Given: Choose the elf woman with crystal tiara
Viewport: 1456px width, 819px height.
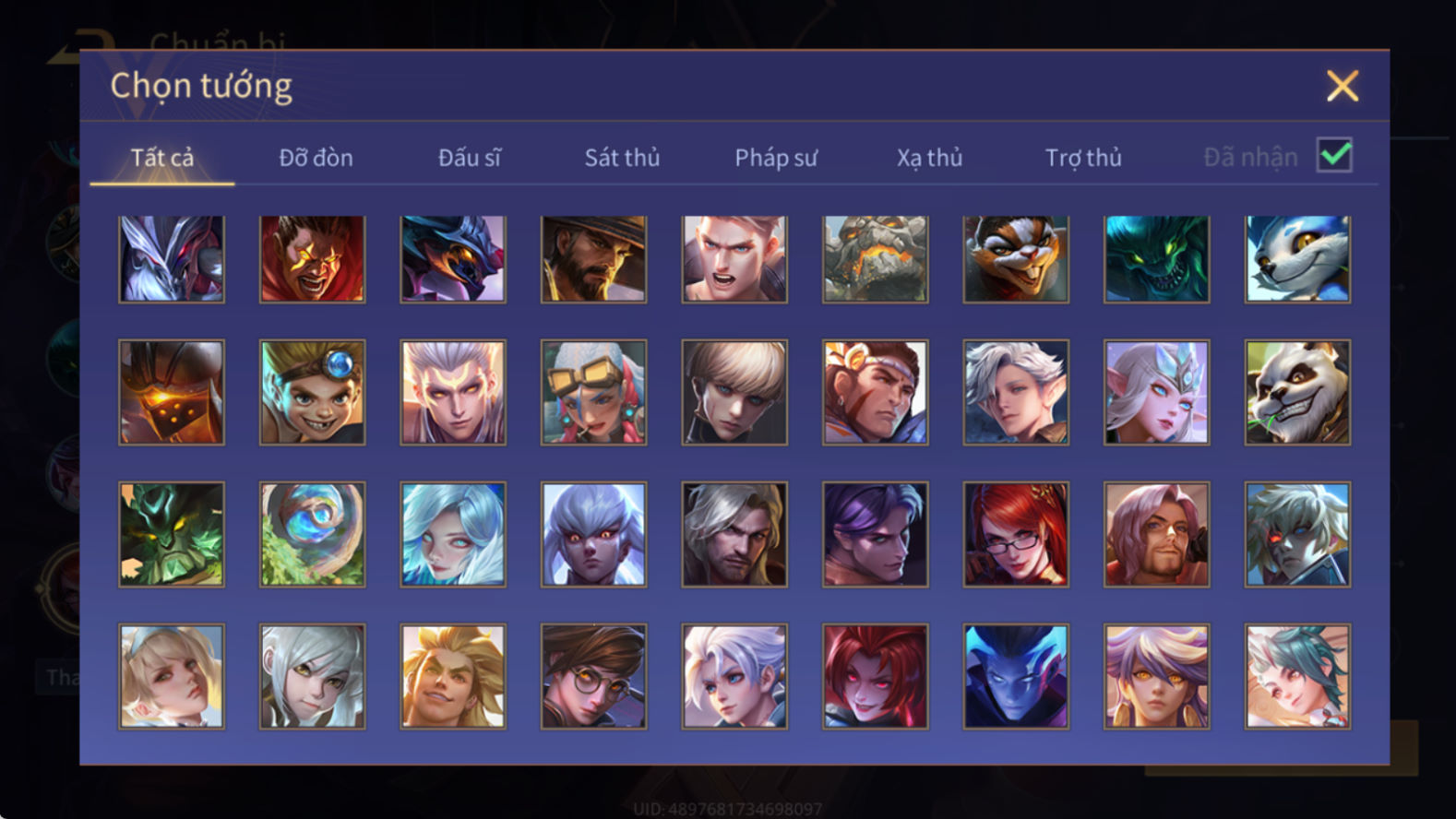Looking at the screenshot, I should (x=1157, y=393).
